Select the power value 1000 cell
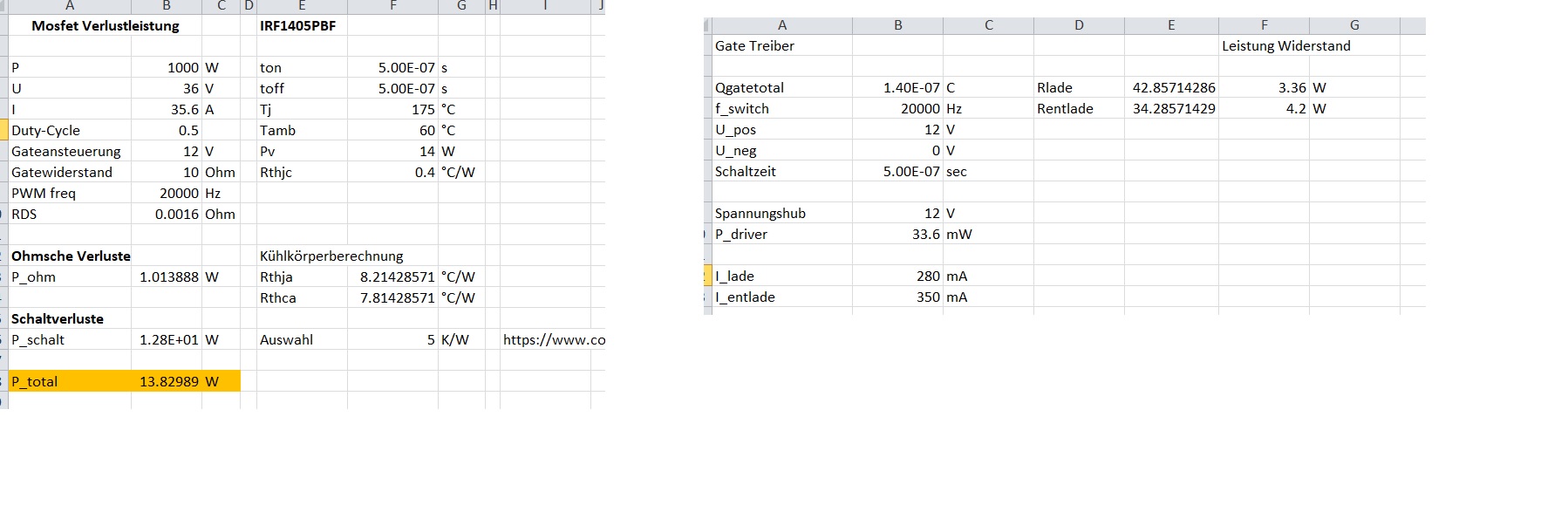Image resolution: width=1568 pixels, height=512 pixels. pos(167,67)
